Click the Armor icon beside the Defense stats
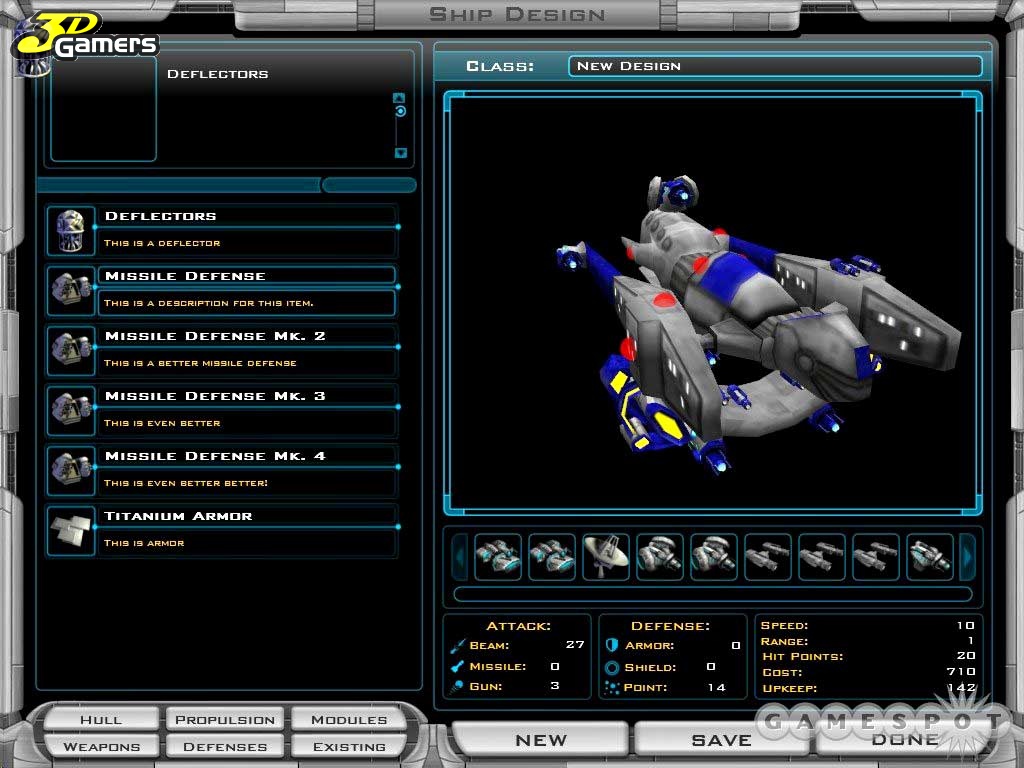1024x768 pixels. point(611,645)
